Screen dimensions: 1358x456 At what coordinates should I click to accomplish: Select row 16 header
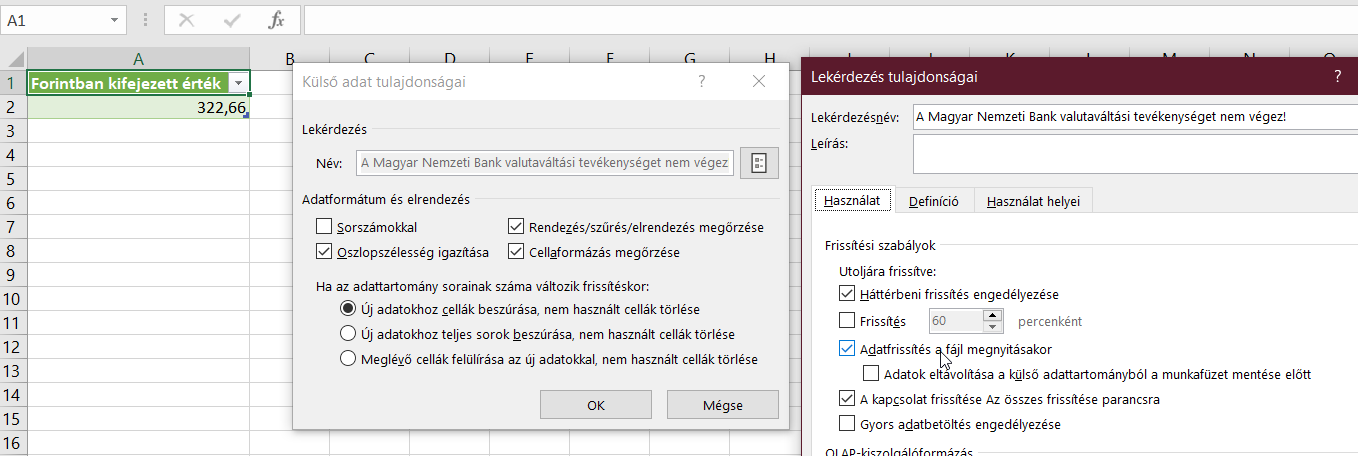pos(13,443)
